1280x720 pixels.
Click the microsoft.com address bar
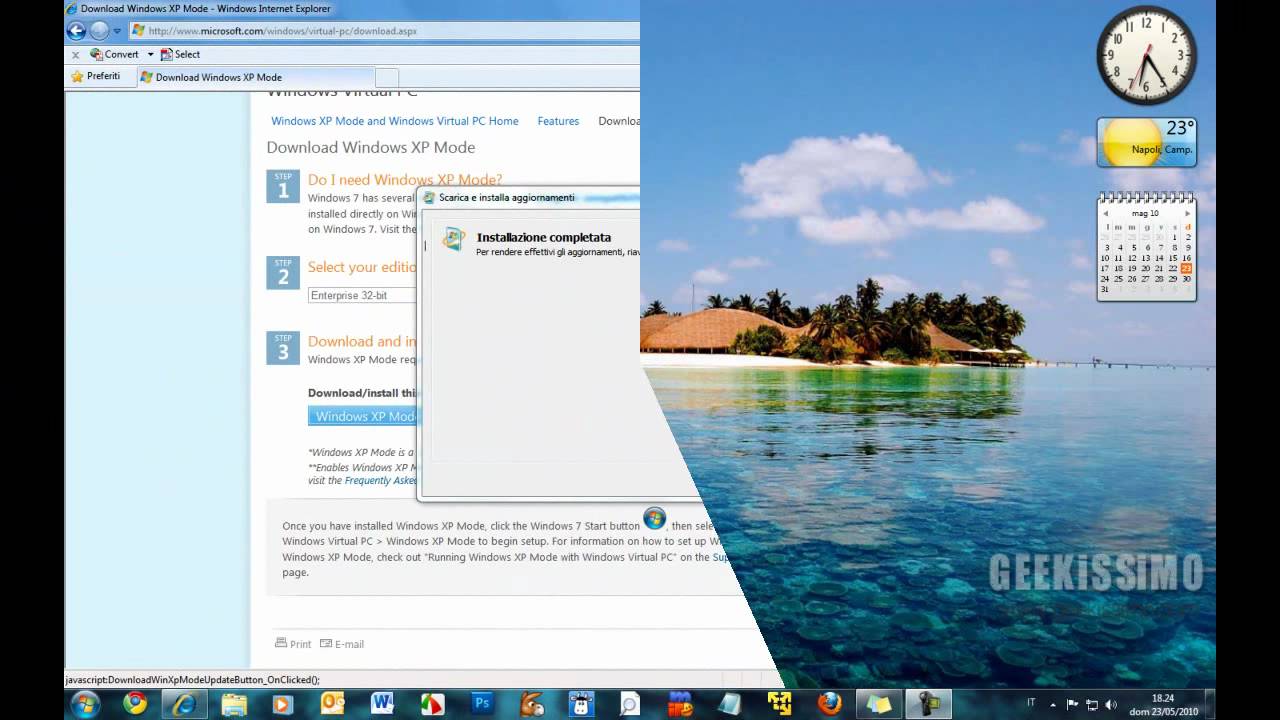pos(384,31)
